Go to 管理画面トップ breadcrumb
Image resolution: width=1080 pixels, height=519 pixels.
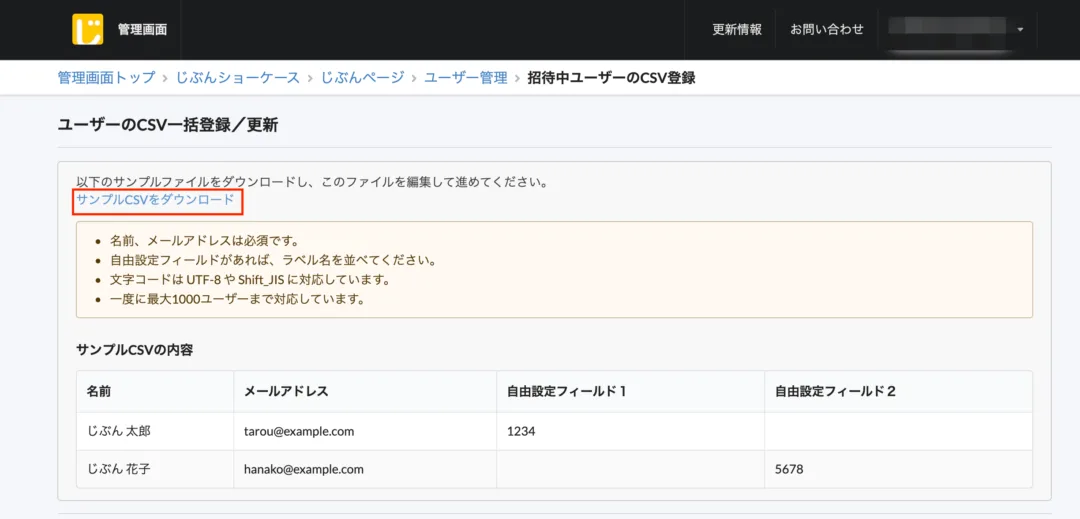coord(107,78)
